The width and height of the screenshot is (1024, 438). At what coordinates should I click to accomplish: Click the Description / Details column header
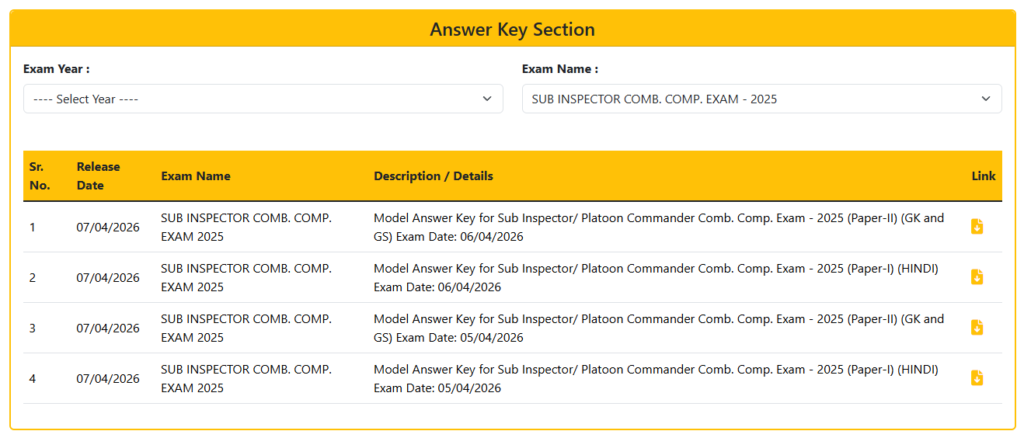click(433, 176)
